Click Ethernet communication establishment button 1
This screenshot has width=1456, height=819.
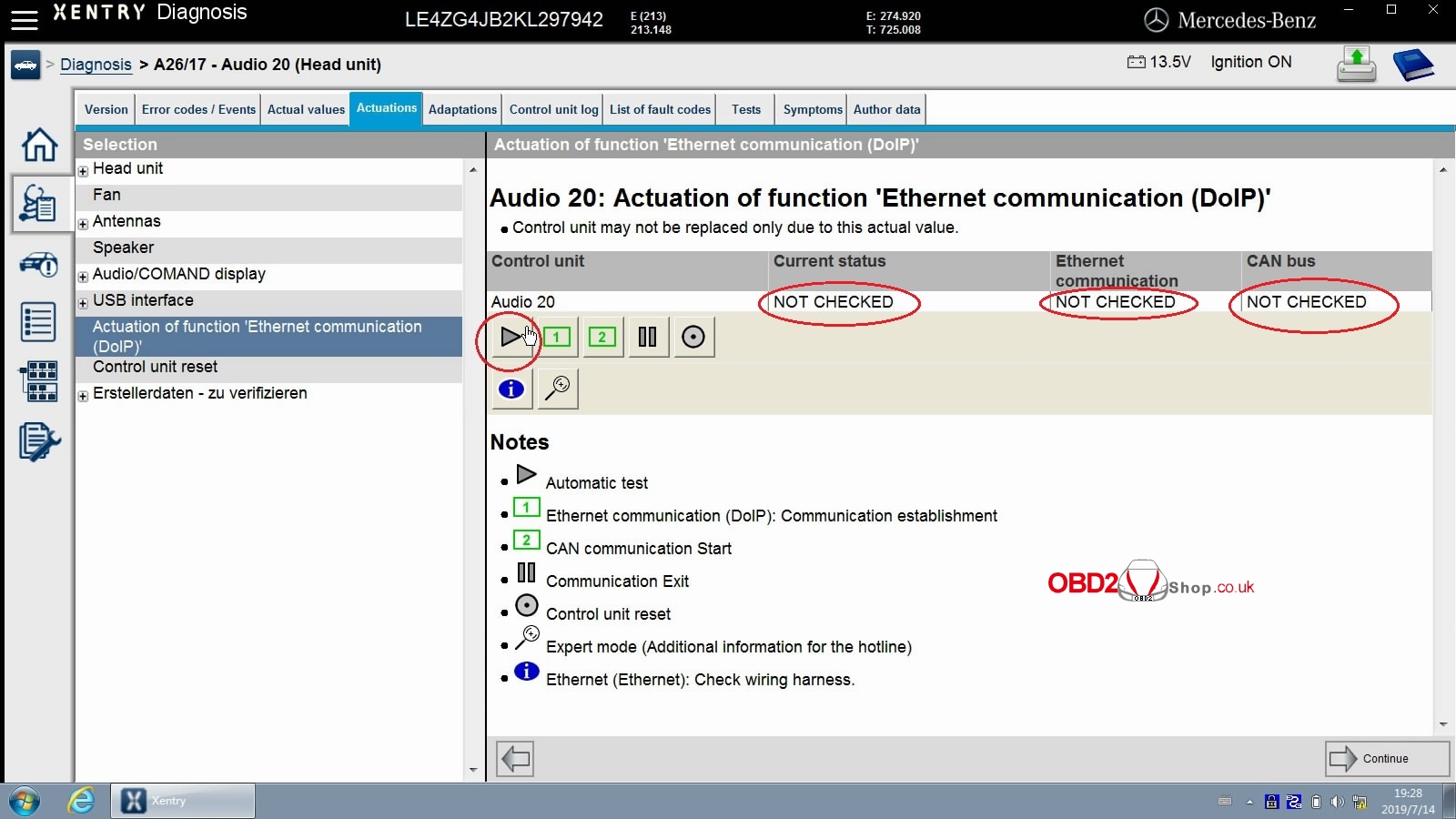tap(556, 338)
